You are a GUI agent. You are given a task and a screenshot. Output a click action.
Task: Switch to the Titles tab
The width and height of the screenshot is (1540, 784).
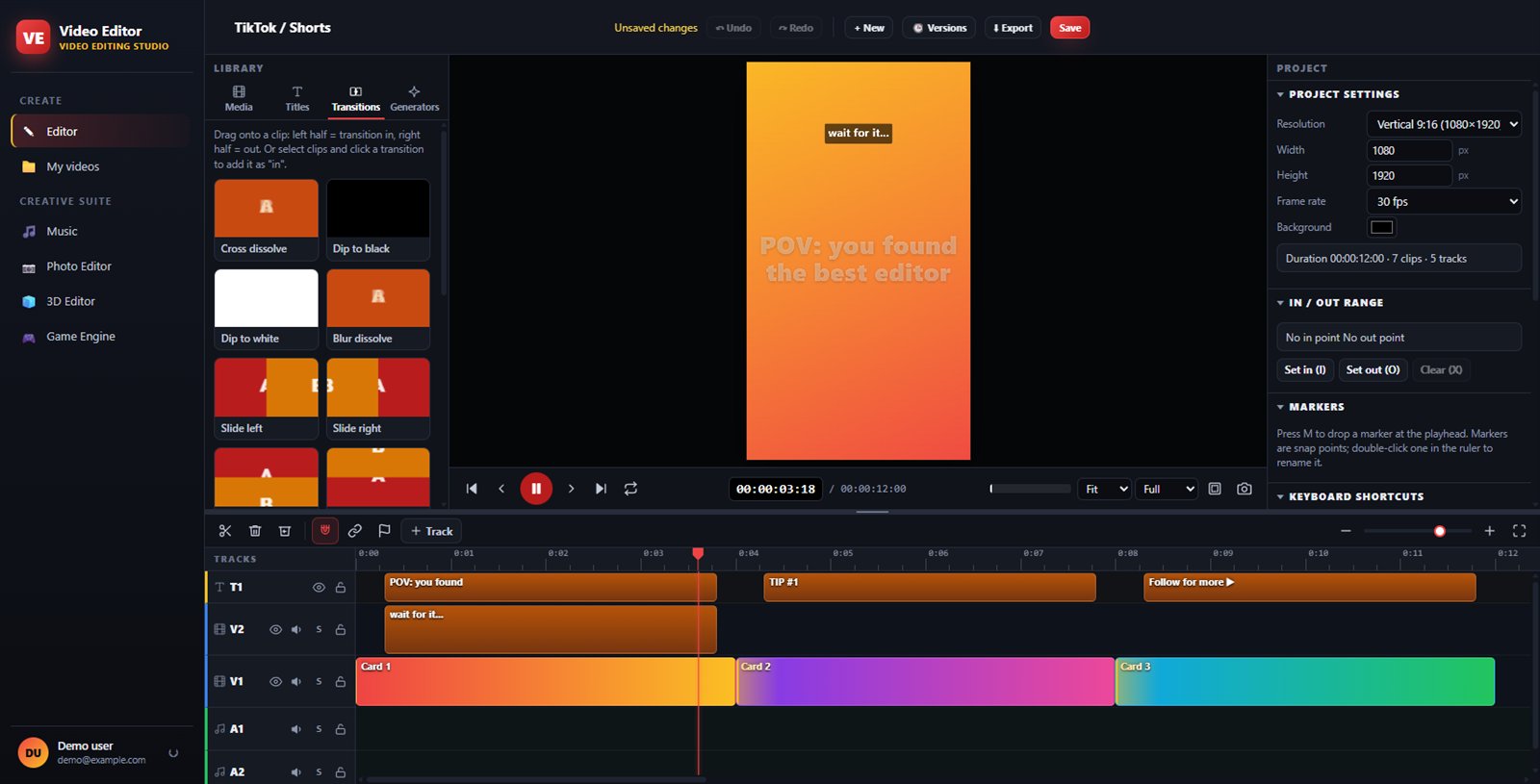(x=297, y=99)
